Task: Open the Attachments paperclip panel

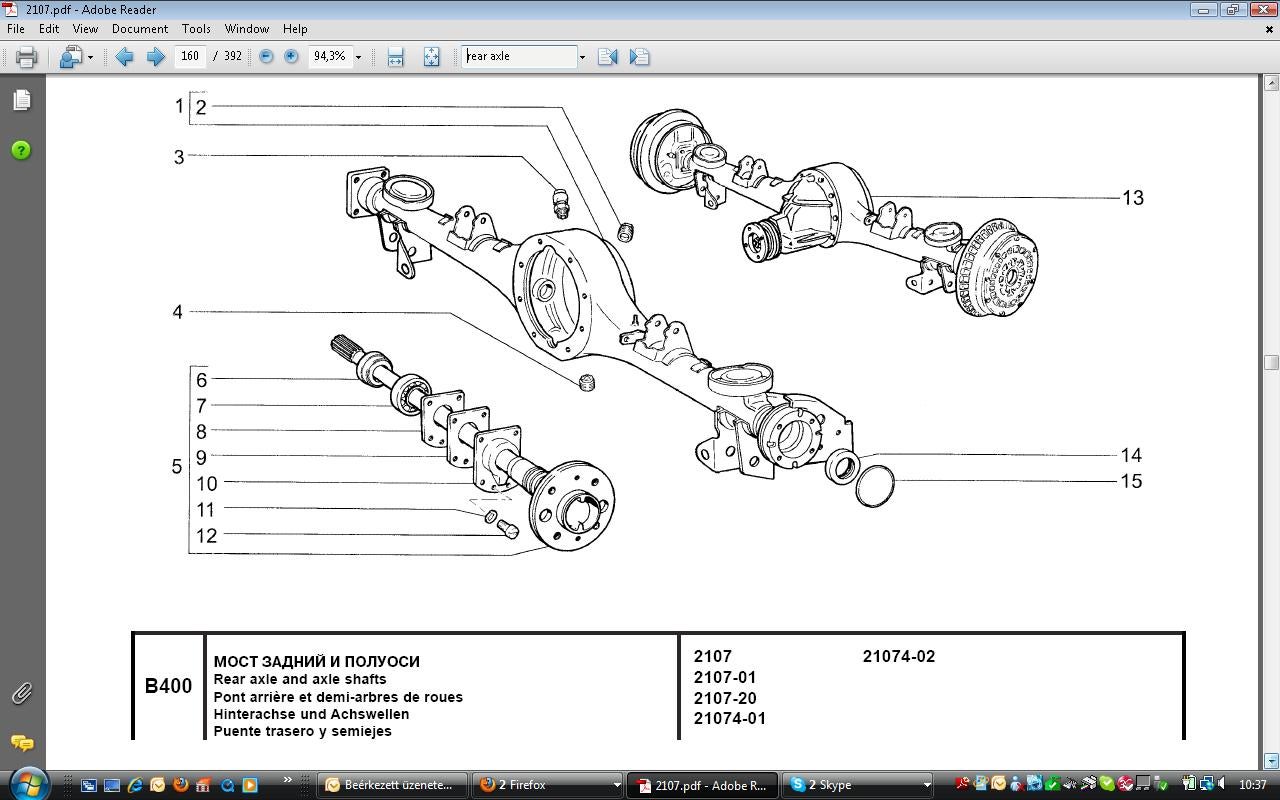Action: click(21, 693)
